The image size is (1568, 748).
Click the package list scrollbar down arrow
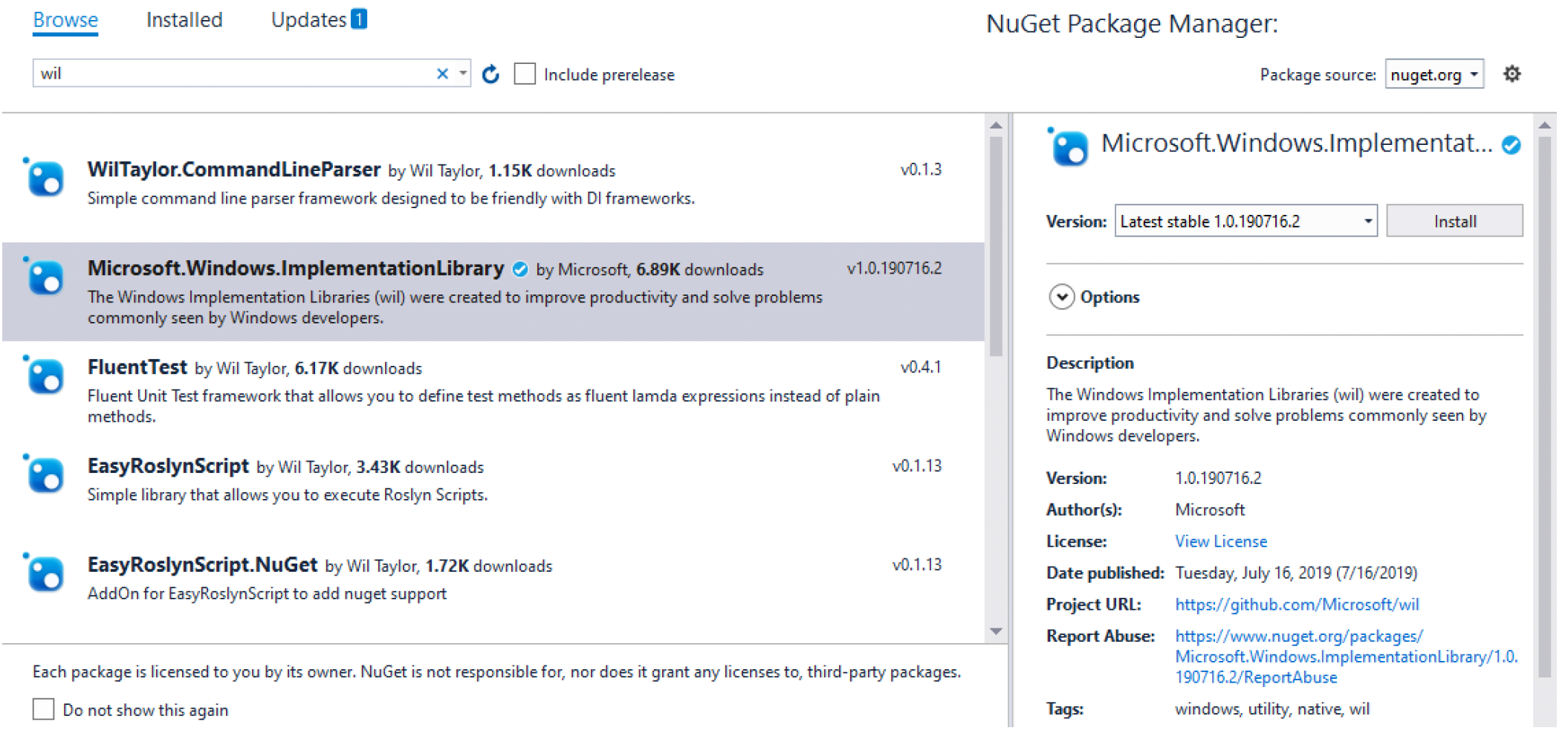click(x=996, y=631)
